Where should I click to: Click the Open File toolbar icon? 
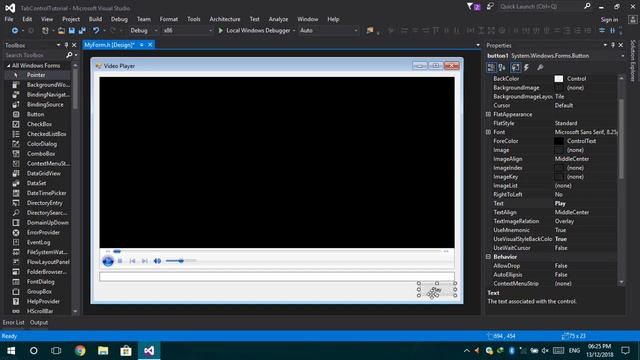61,31
